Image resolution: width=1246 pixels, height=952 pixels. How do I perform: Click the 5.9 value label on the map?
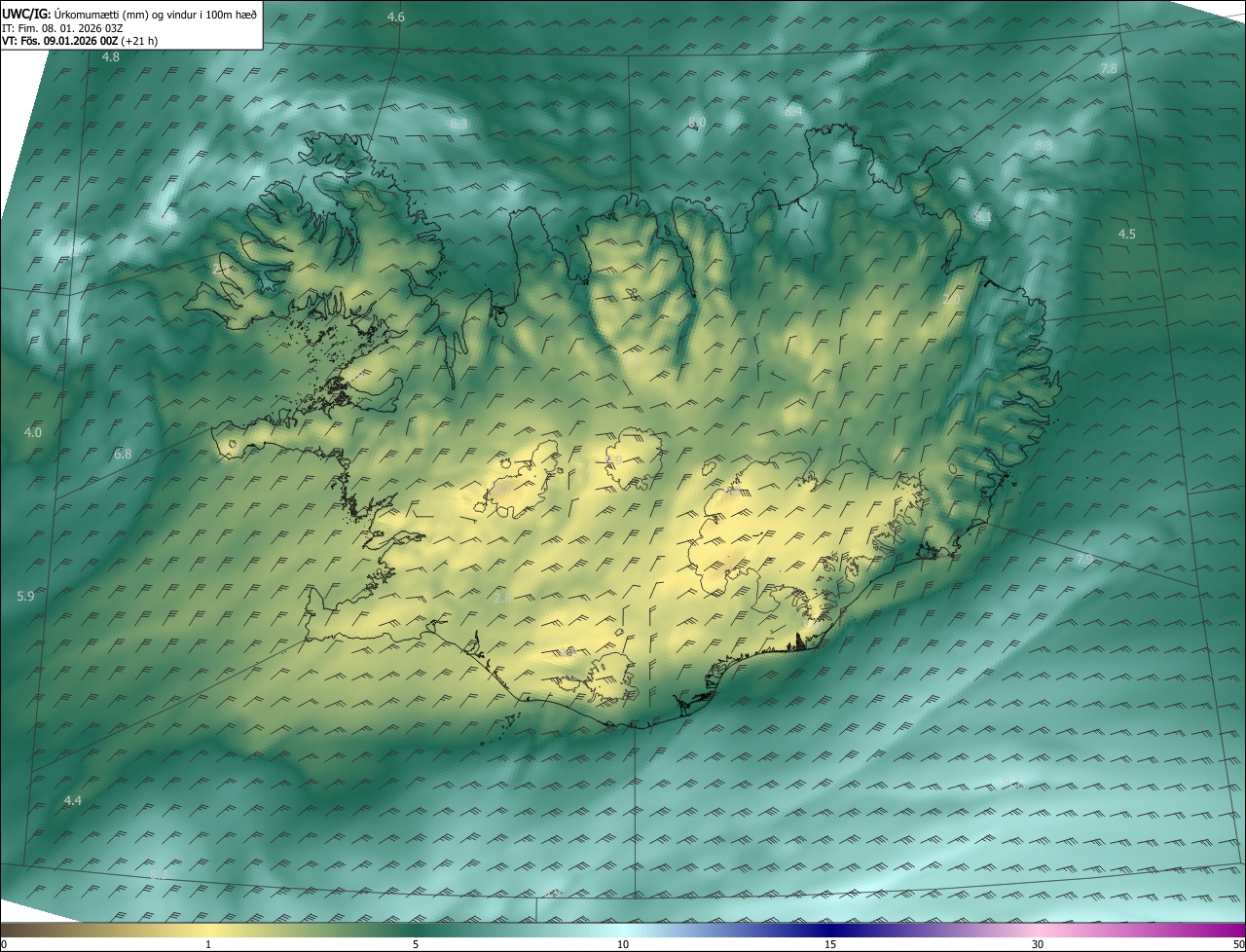pyautogui.click(x=25, y=596)
